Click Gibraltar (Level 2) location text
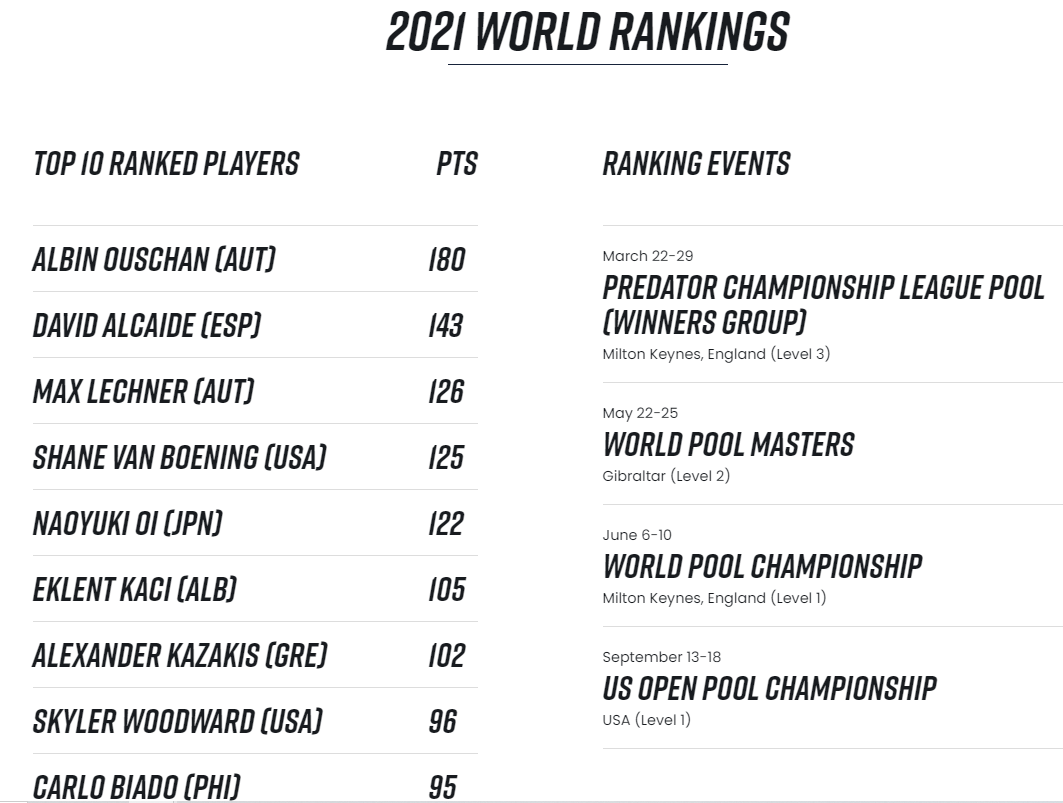Image resolution: width=1063 pixels, height=803 pixels. pyautogui.click(x=666, y=476)
